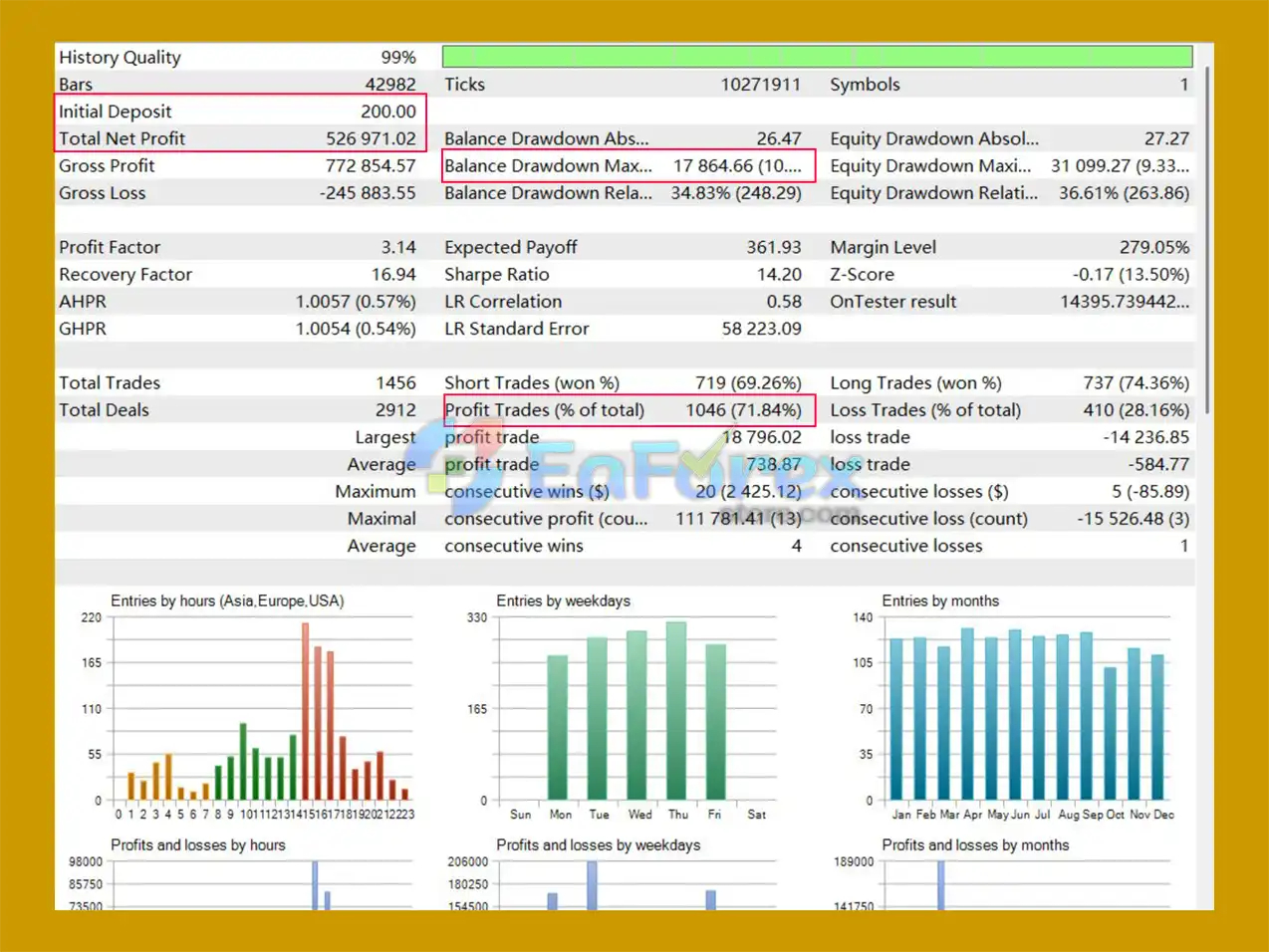Screen dimensions: 1269x952
Task: Click the Initial Deposit value 200.00
Action: pos(387,112)
